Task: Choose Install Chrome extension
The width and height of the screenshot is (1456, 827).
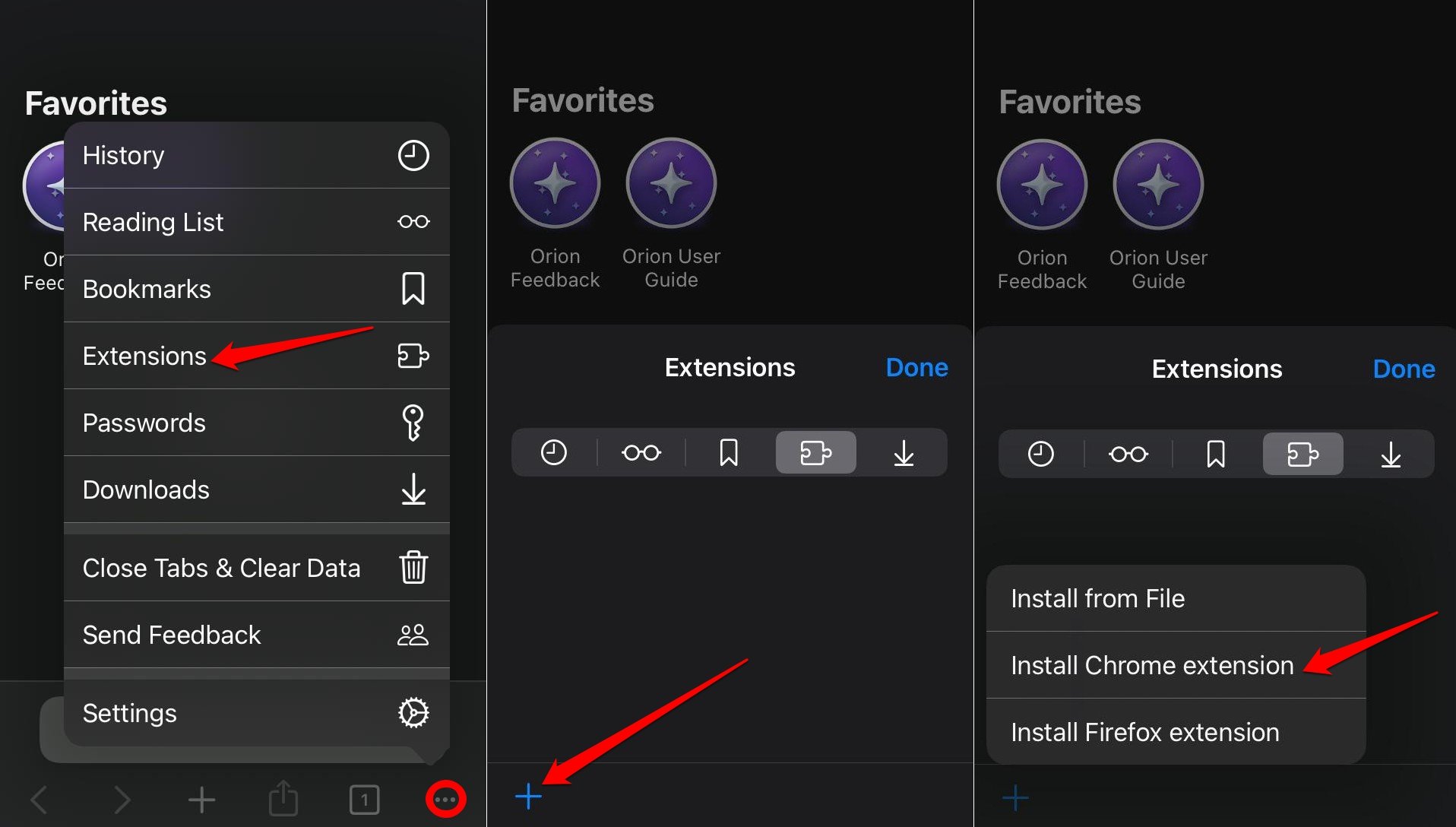Action: click(1176, 666)
